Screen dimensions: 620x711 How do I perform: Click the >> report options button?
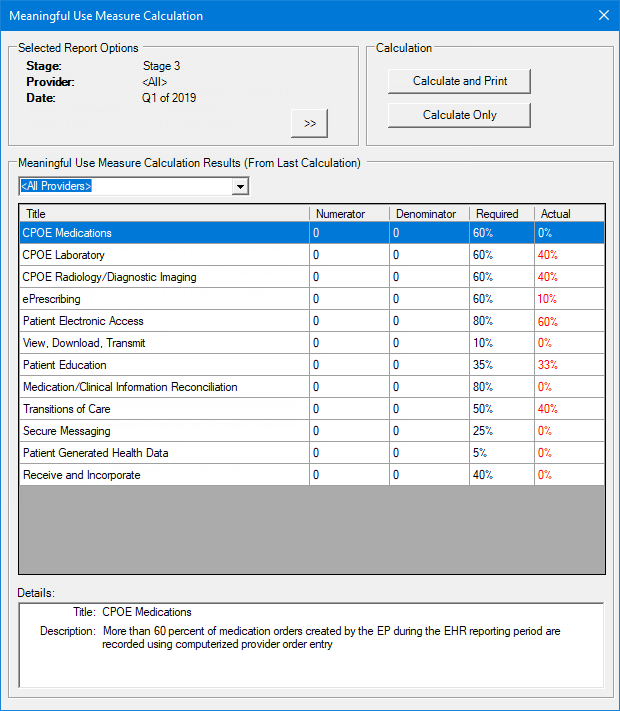pyautogui.click(x=309, y=123)
